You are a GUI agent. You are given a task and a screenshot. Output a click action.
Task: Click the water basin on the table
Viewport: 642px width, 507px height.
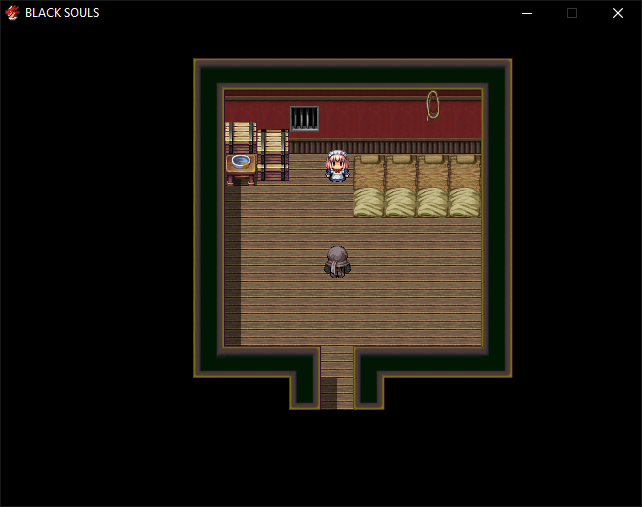tap(241, 161)
